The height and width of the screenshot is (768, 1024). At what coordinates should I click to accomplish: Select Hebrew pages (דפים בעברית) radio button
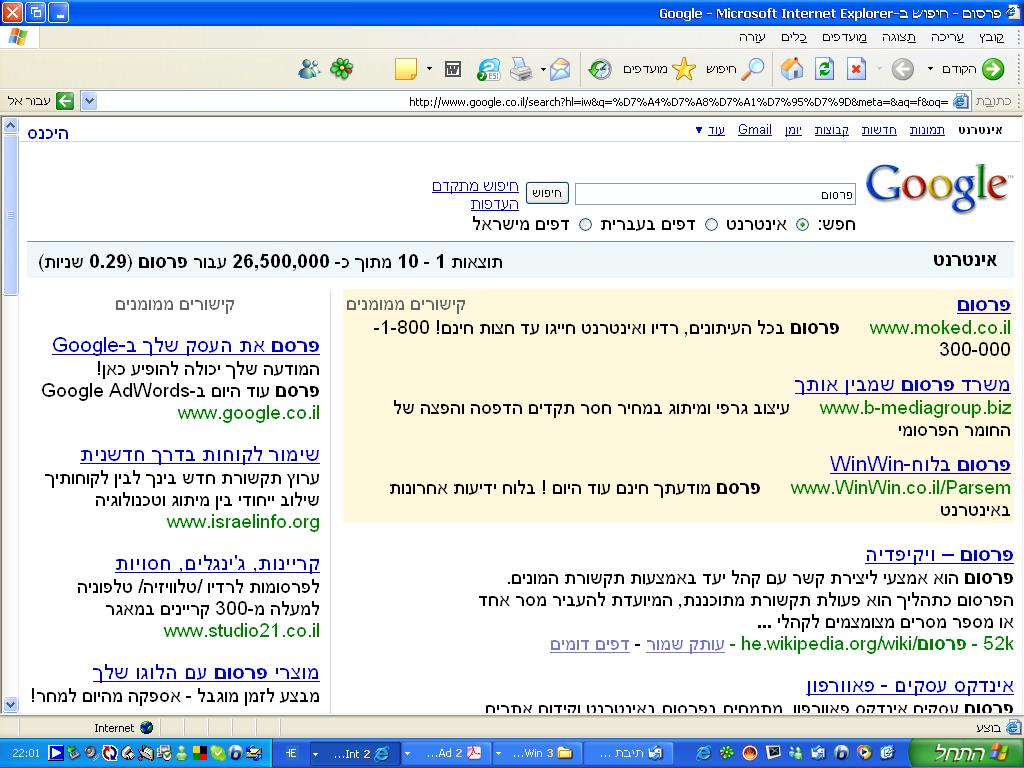pos(712,225)
